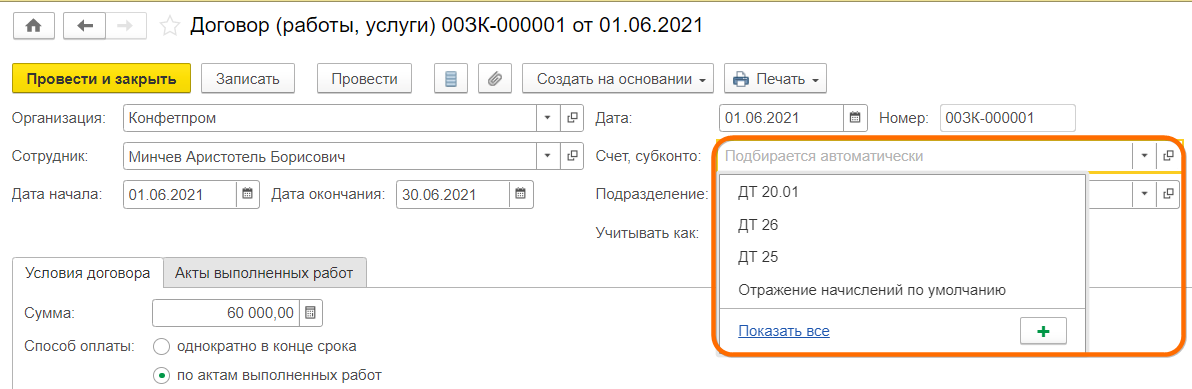Navigate forward with the right arrow

click(x=126, y=26)
